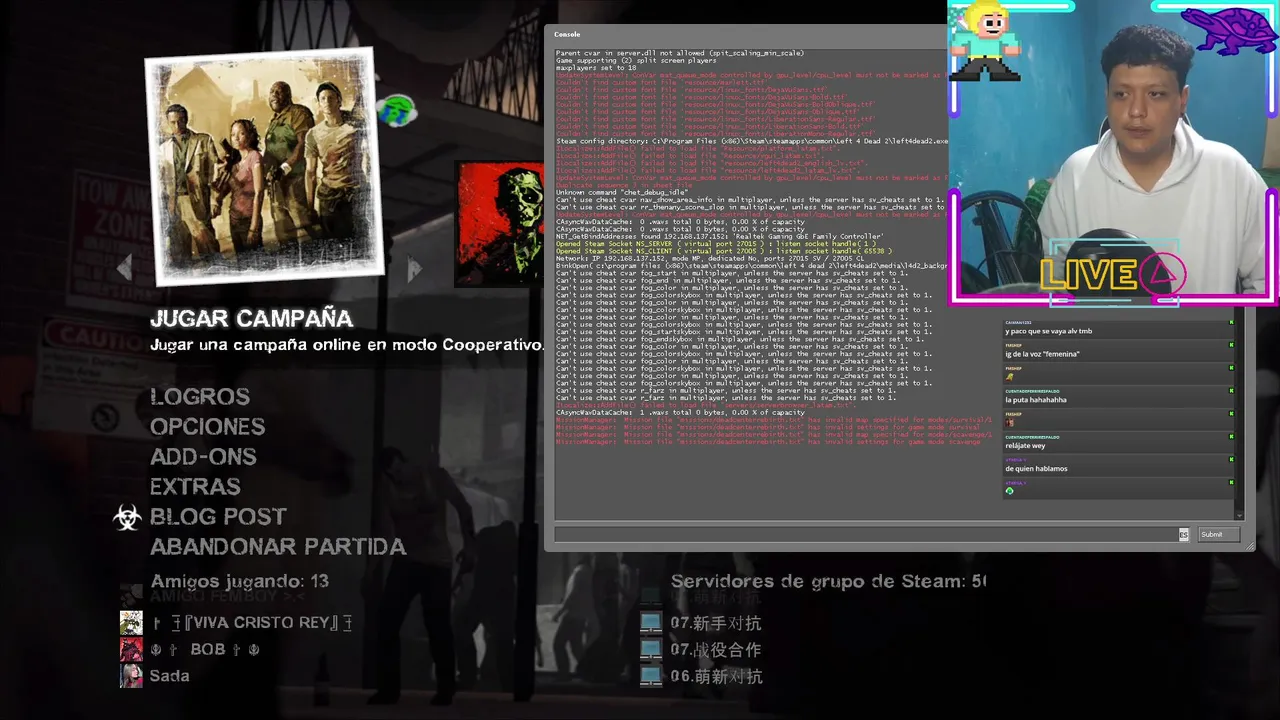This screenshot has height=720, width=1280.
Task: Click green badge on "relájate wey" message
Action: pyautogui.click(x=1231, y=437)
